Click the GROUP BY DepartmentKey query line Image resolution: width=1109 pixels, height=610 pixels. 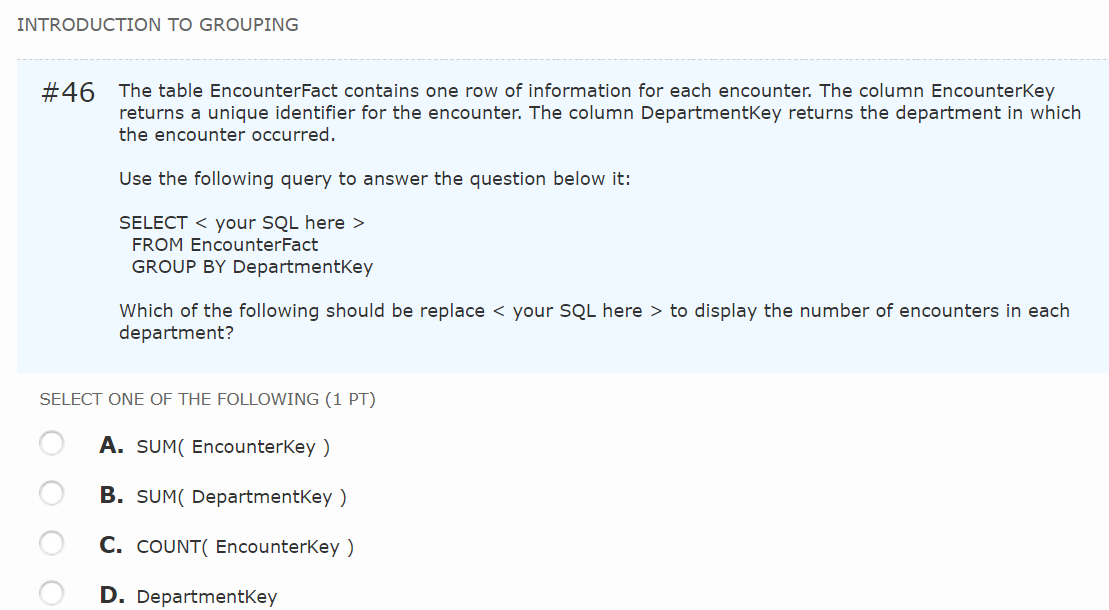point(252,266)
